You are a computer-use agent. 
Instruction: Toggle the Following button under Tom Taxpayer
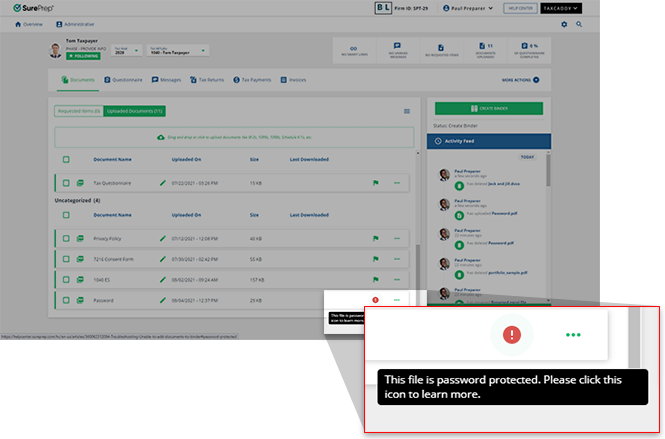[x=83, y=56]
